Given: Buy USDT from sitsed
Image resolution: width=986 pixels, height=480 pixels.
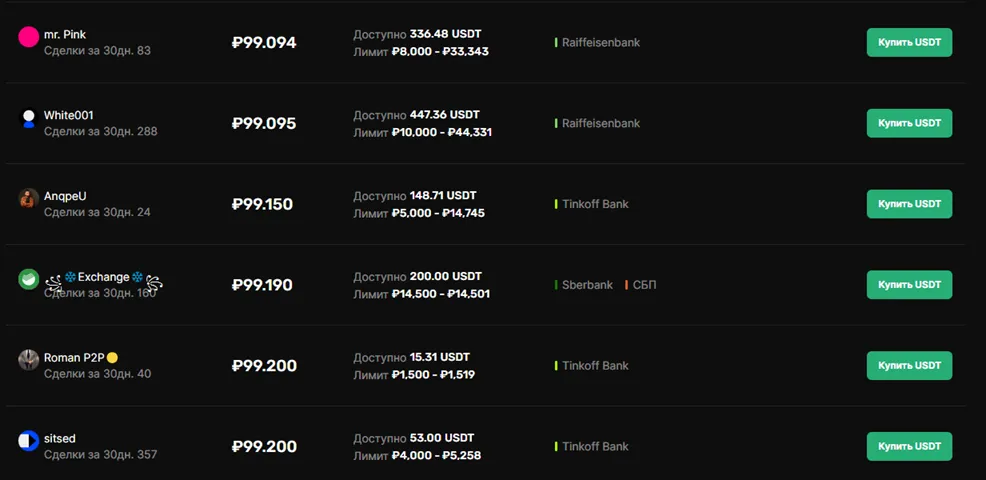Looking at the screenshot, I should coord(909,446).
